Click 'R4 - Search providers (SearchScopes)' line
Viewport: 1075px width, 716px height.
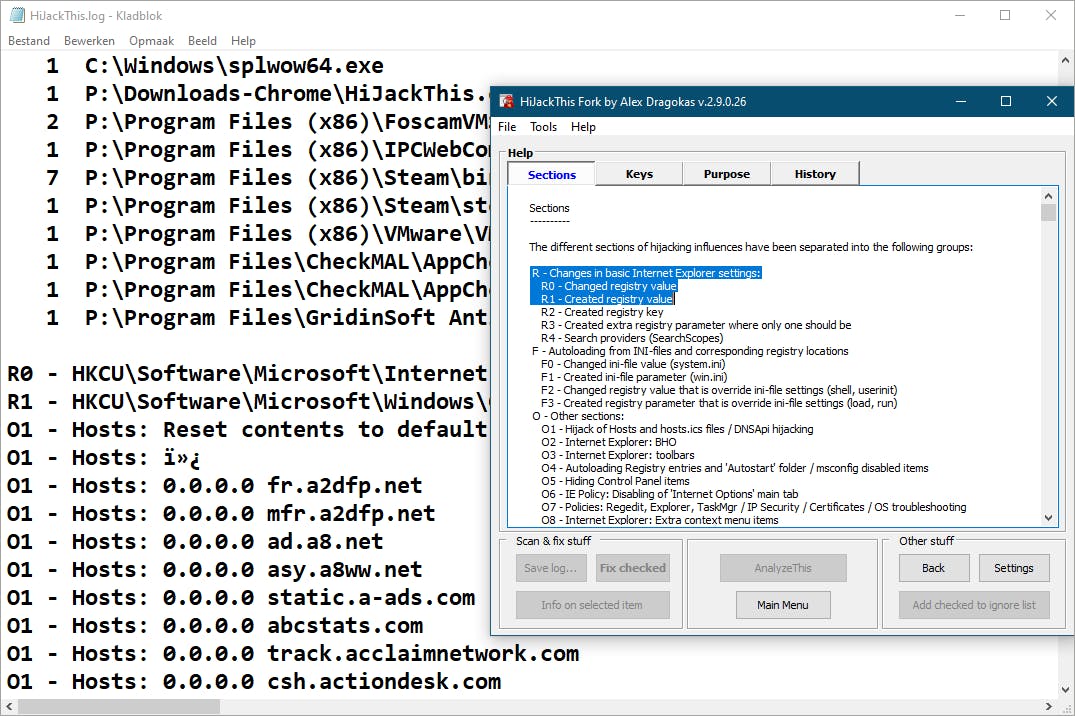(631, 338)
